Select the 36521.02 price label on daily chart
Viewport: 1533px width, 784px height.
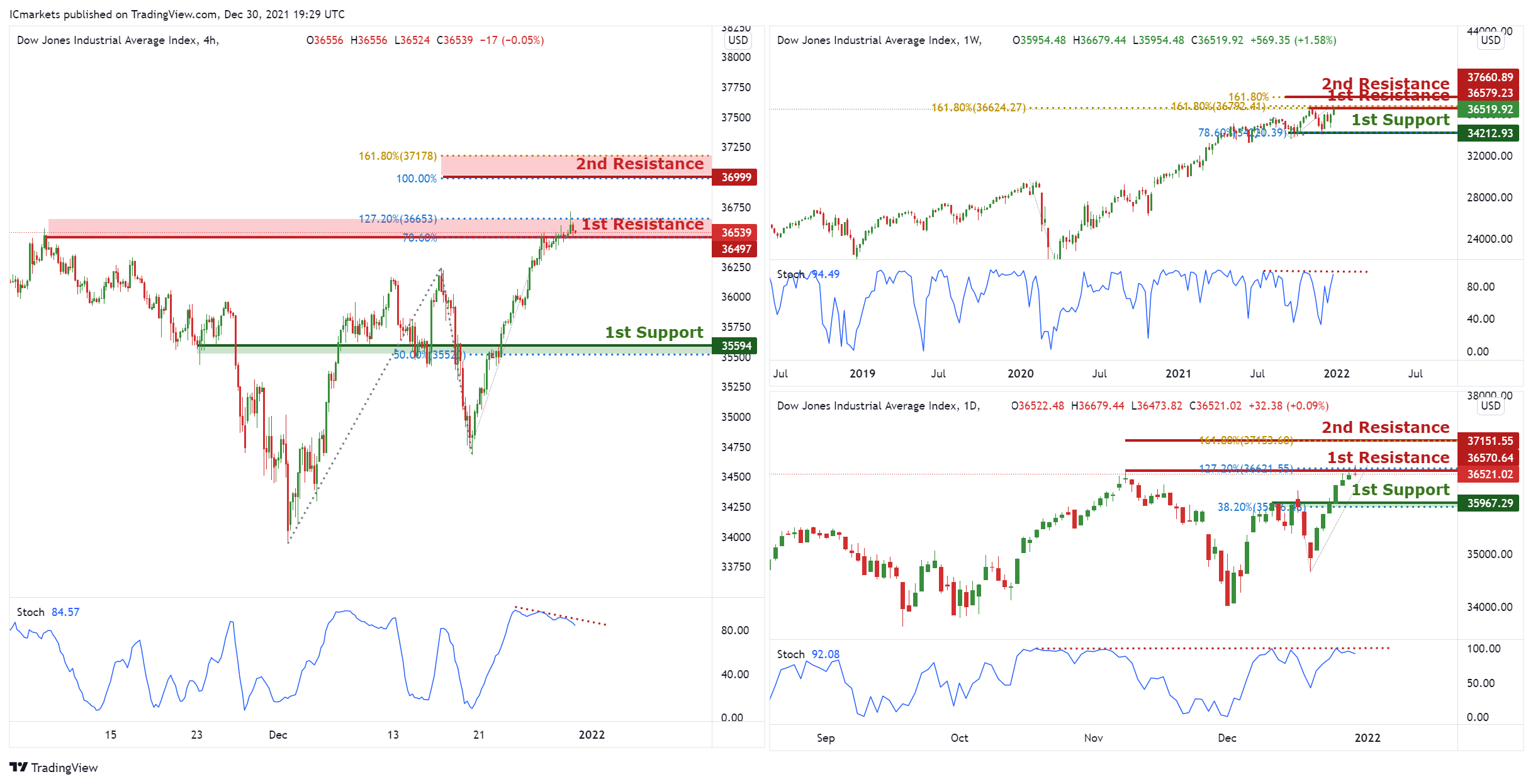coord(1490,474)
